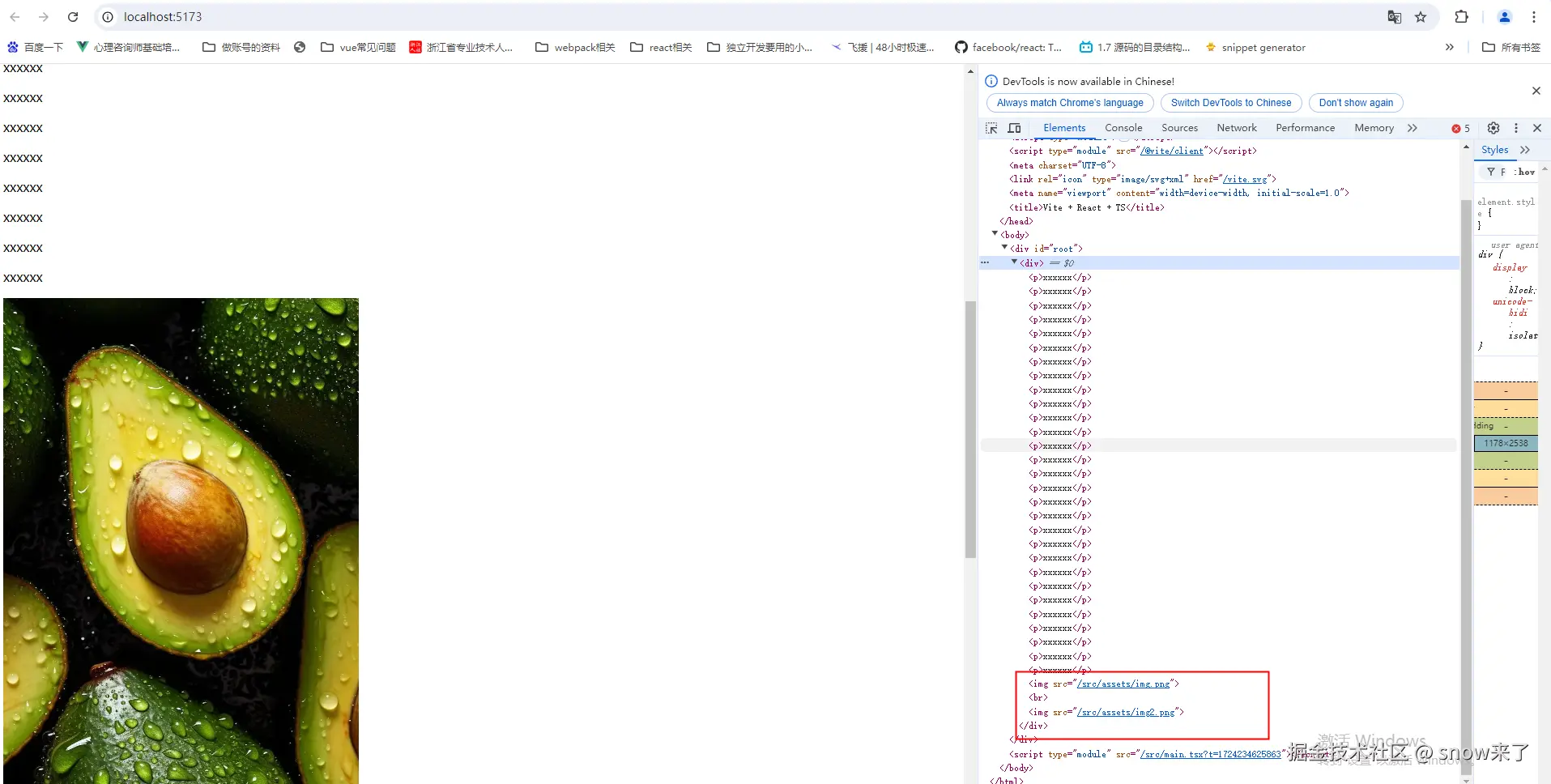Follow the /vite.svg href link
Image resolution: width=1551 pixels, height=784 pixels.
(1245, 179)
